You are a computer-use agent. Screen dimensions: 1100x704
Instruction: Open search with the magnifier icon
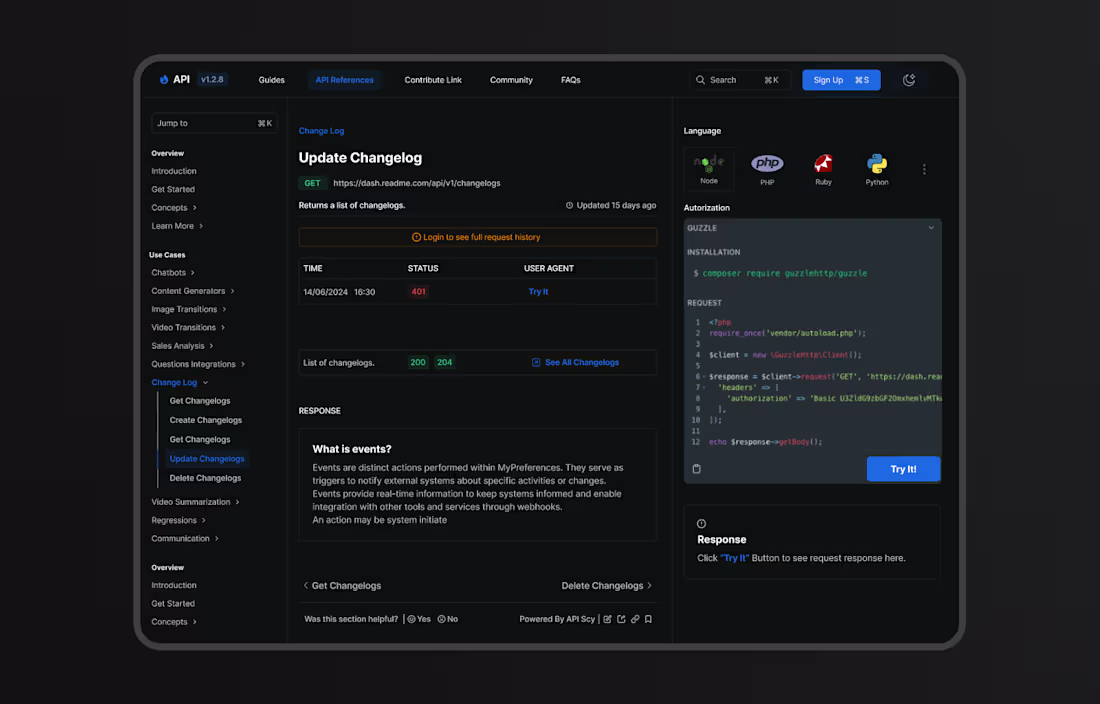pyautogui.click(x=701, y=79)
